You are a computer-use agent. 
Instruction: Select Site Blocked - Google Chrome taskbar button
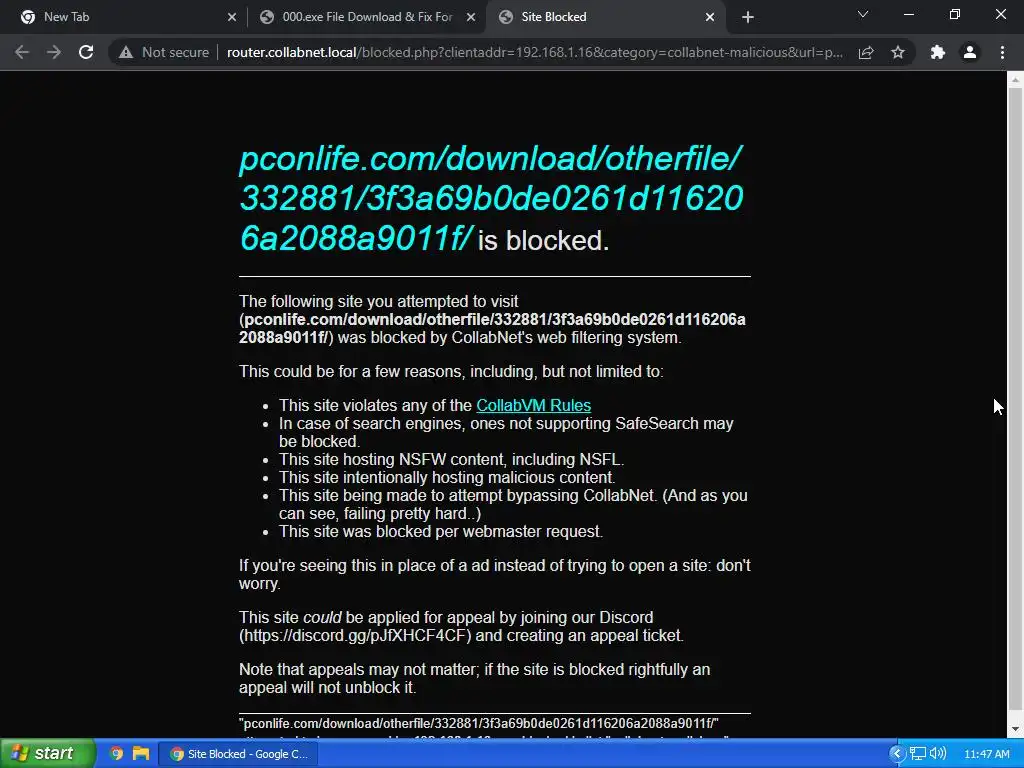(239, 754)
